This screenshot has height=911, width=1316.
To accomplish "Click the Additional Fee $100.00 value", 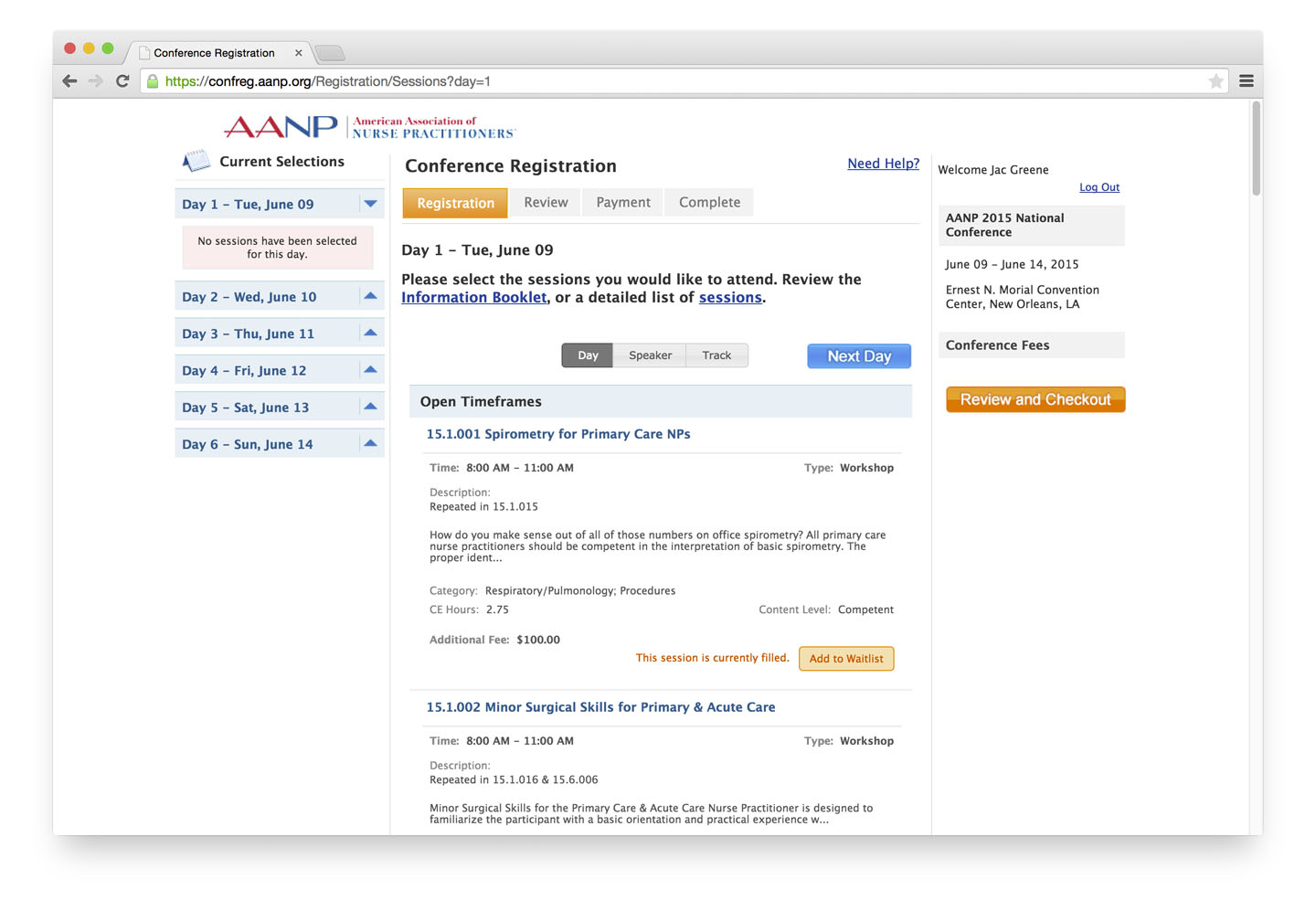I will [538, 640].
